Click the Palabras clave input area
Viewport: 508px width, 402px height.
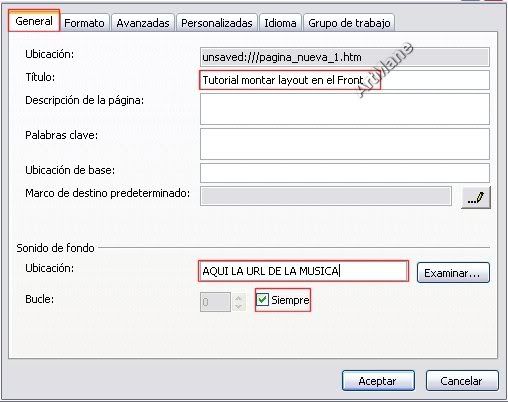[x=345, y=144]
